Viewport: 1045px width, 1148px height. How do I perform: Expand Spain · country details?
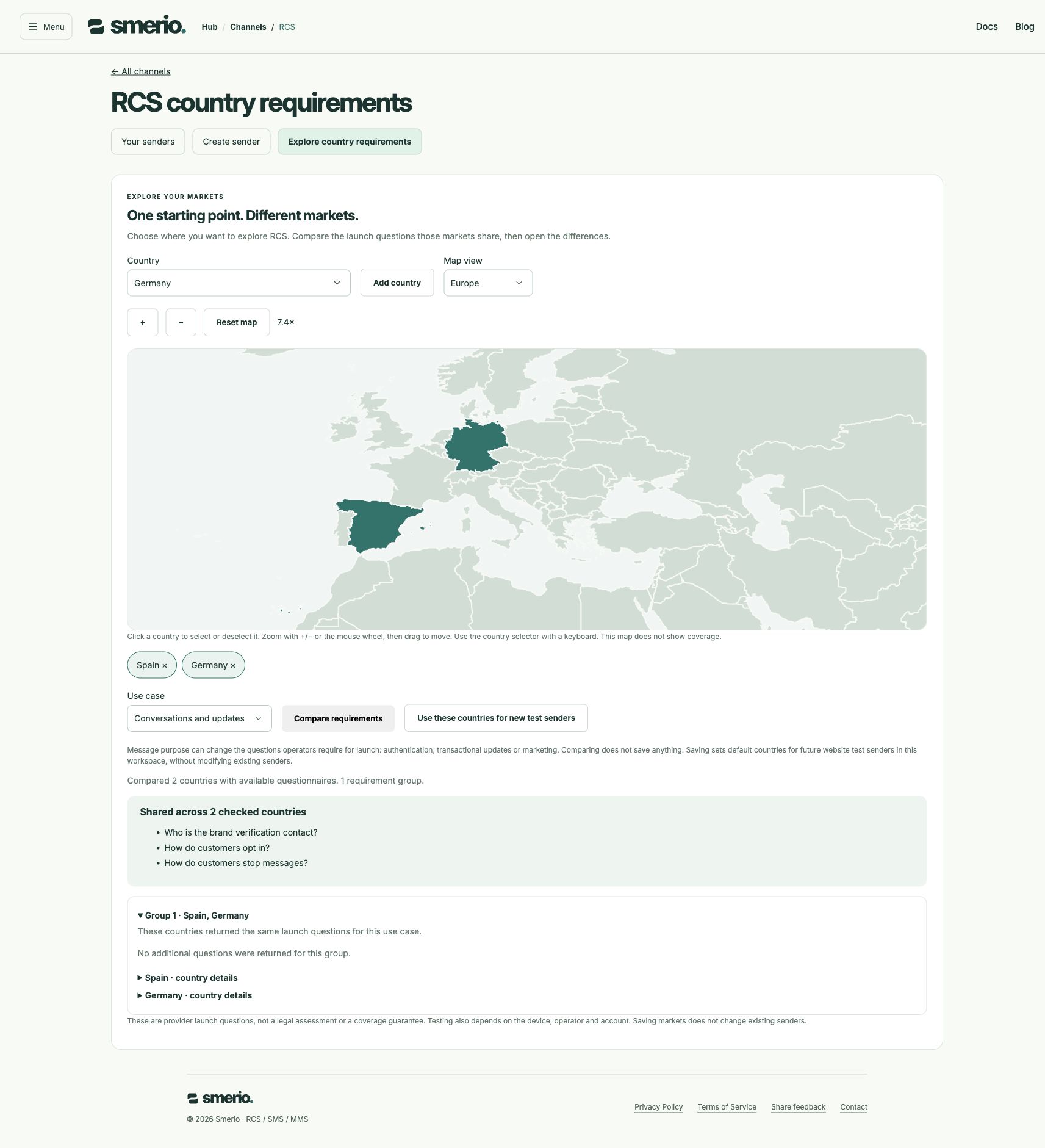(188, 978)
